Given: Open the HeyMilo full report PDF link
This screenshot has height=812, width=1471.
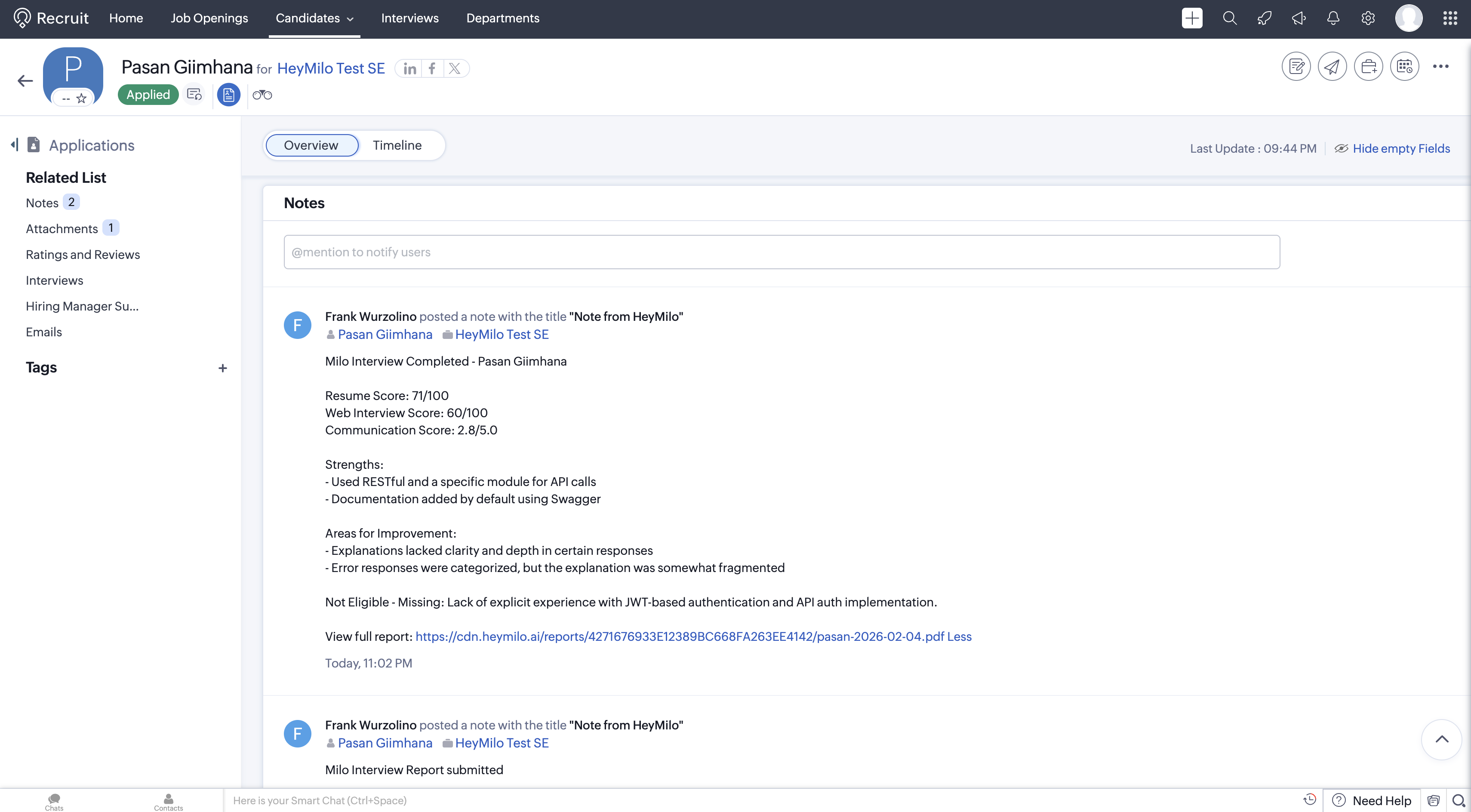Looking at the screenshot, I should pos(680,636).
